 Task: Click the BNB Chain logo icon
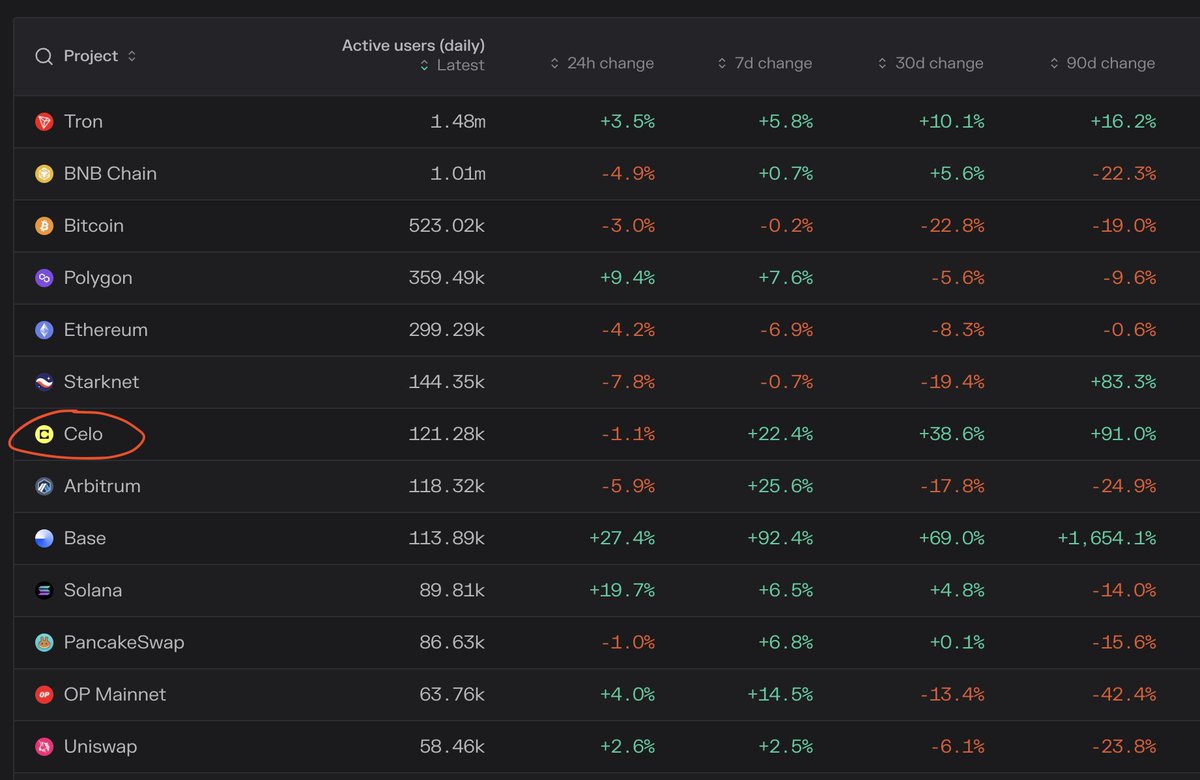click(x=44, y=174)
